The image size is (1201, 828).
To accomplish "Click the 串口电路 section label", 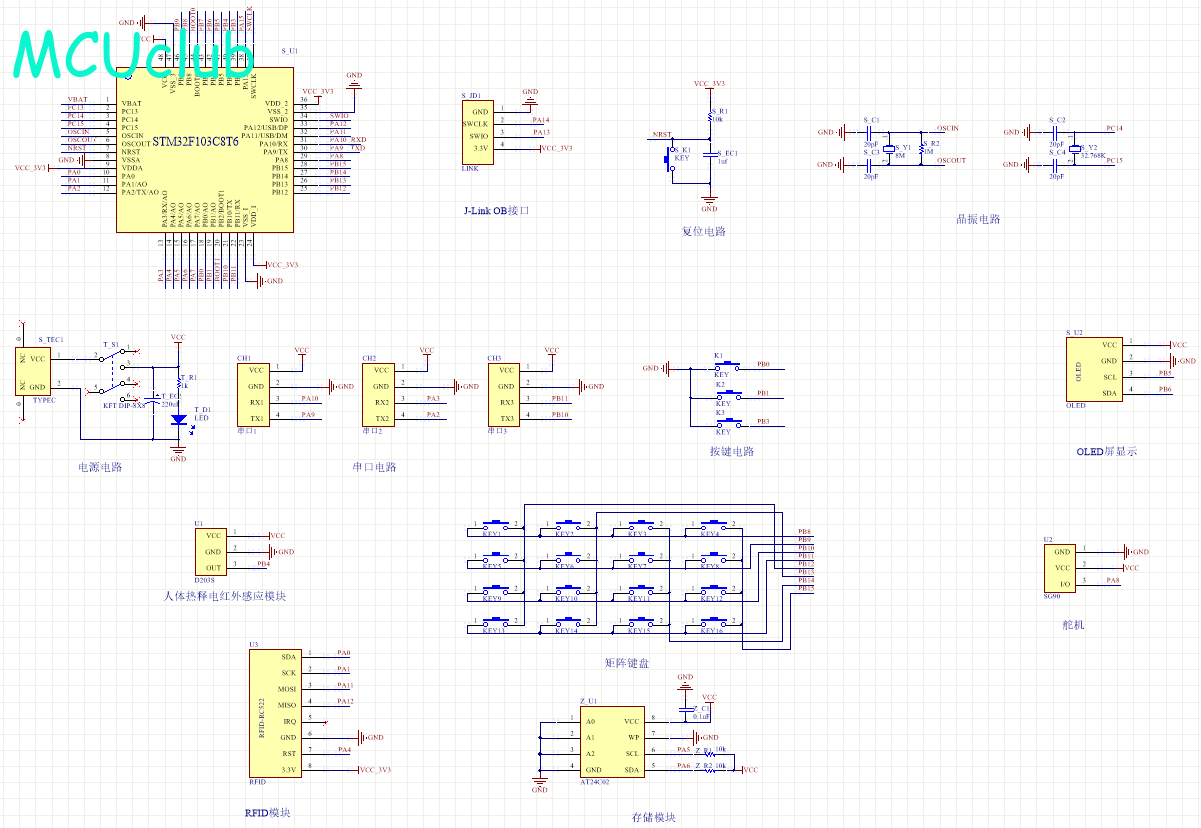I will pyautogui.click(x=374, y=467).
